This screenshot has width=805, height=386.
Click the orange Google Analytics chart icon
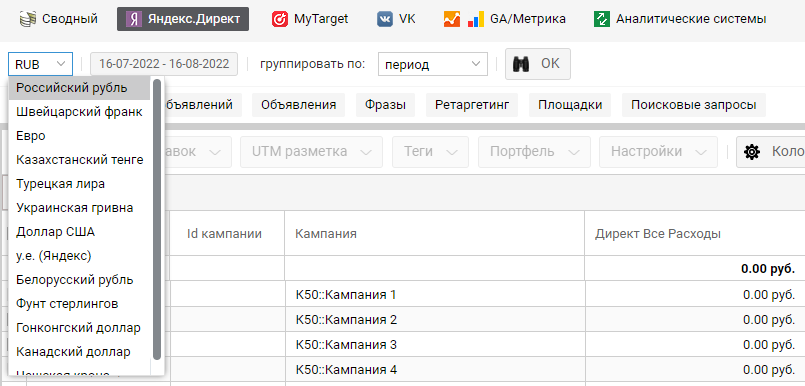(452, 20)
